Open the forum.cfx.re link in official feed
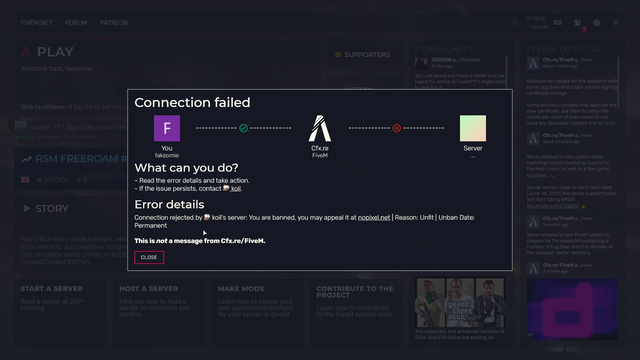 552,206
